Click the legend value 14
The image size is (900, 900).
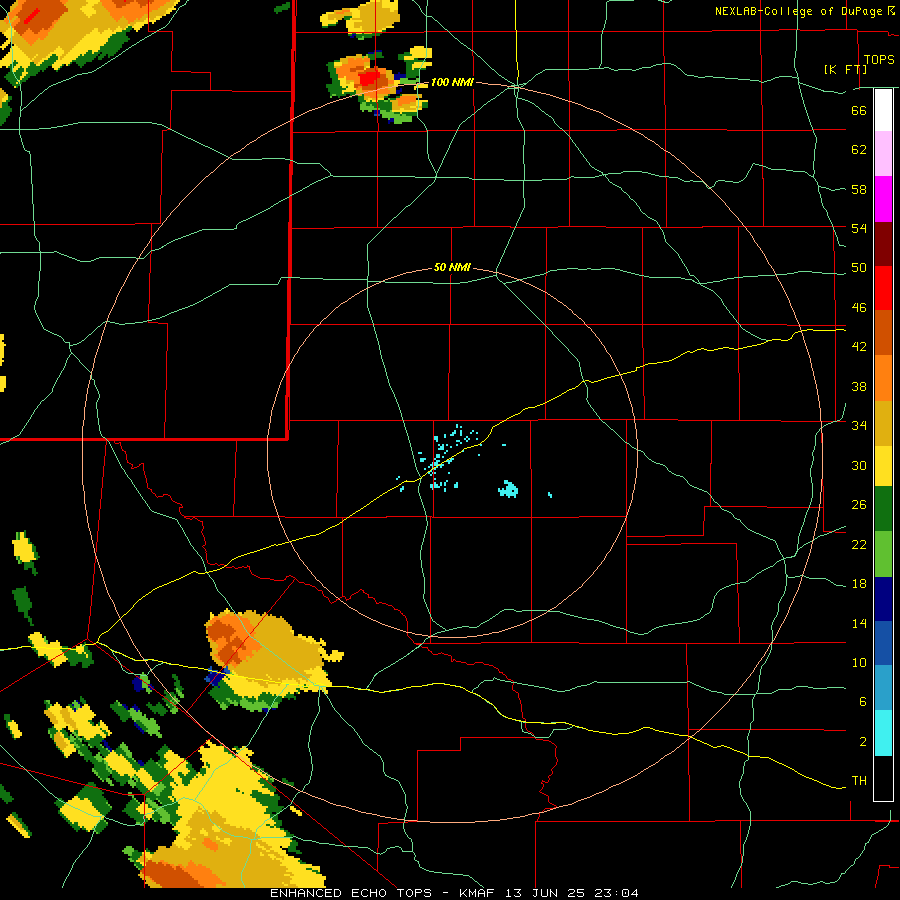click(x=859, y=623)
